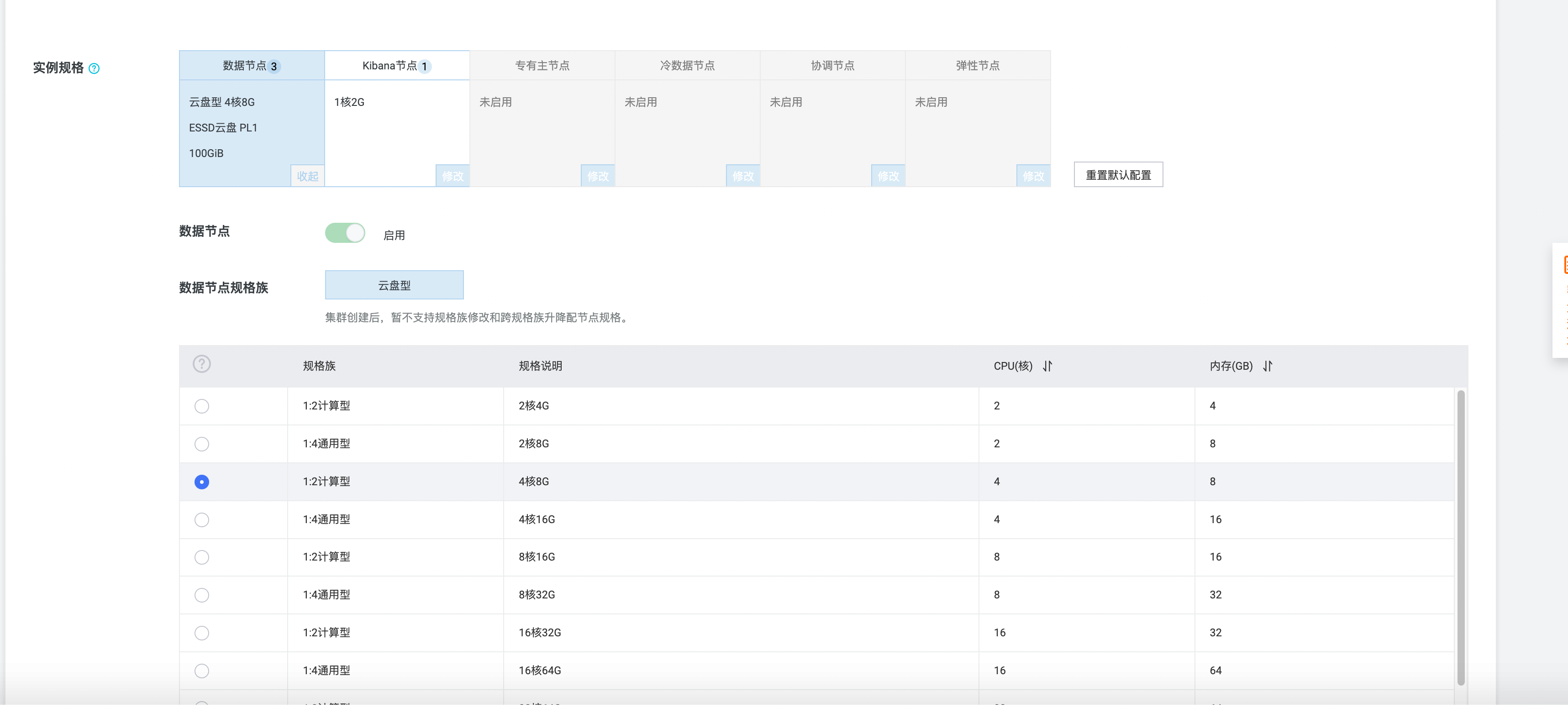The width and height of the screenshot is (1568, 713).
Task: Select the 8核16G 1:2计算型 radio button
Action: coord(201,556)
